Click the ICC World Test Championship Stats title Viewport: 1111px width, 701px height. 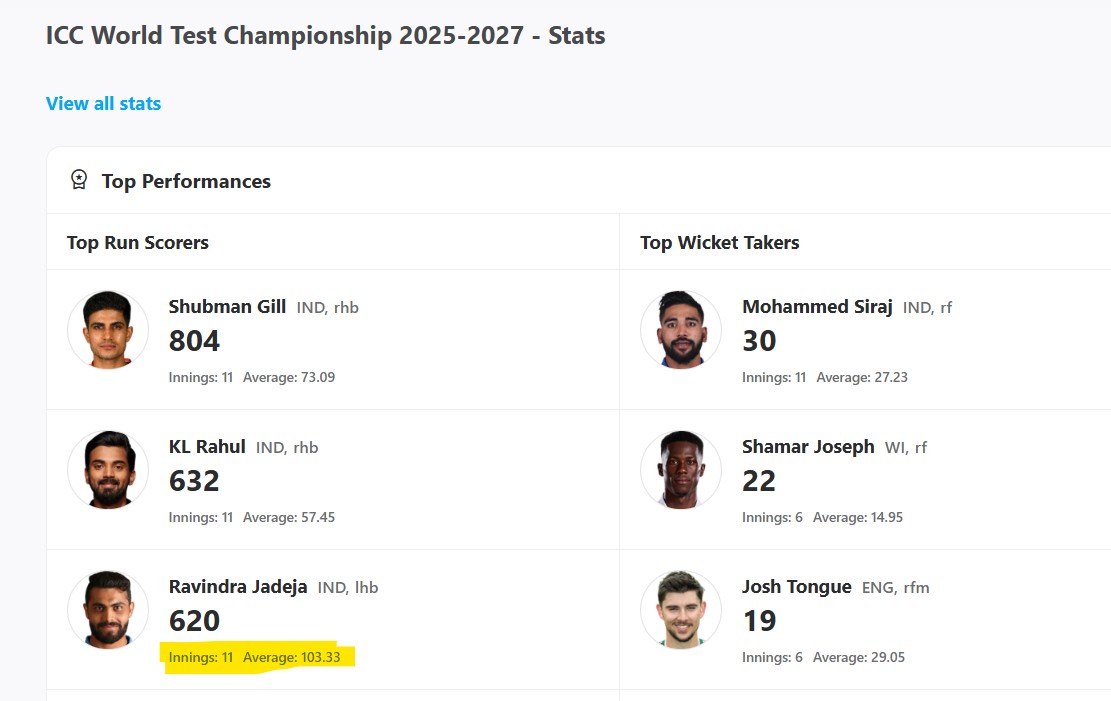[x=325, y=36]
